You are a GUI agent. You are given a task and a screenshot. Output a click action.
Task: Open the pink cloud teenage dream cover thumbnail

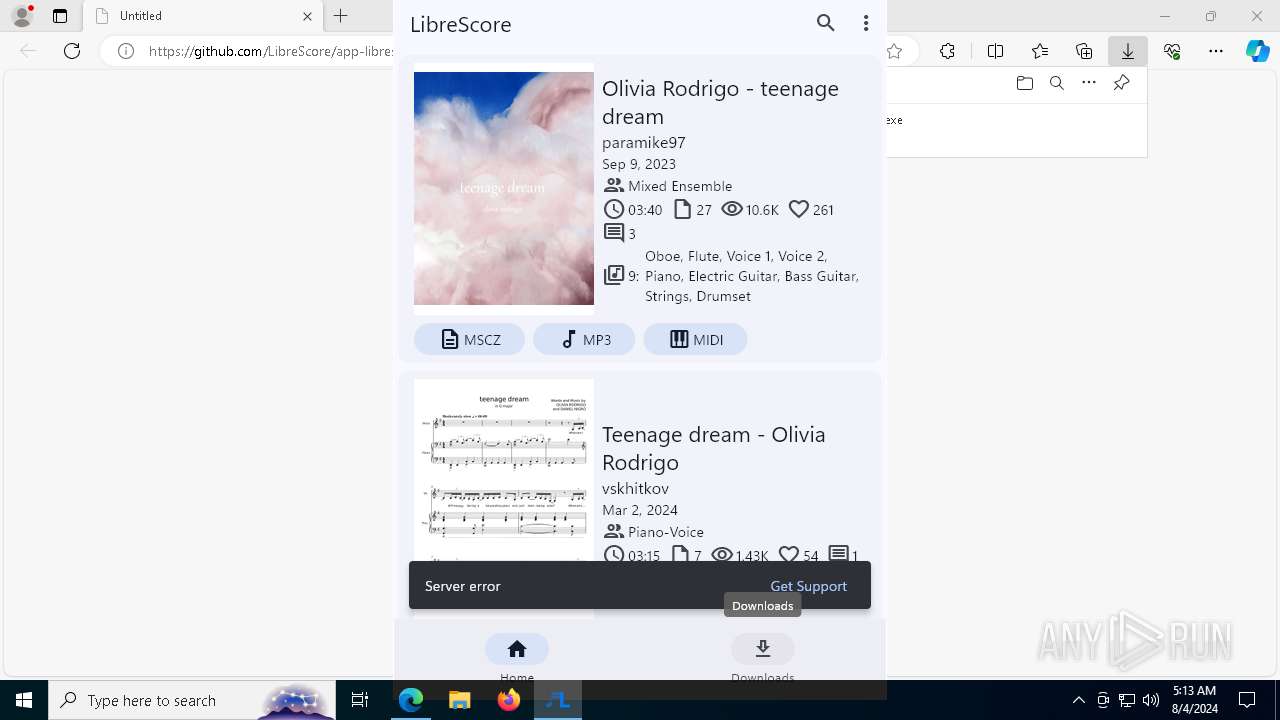(504, 188)
